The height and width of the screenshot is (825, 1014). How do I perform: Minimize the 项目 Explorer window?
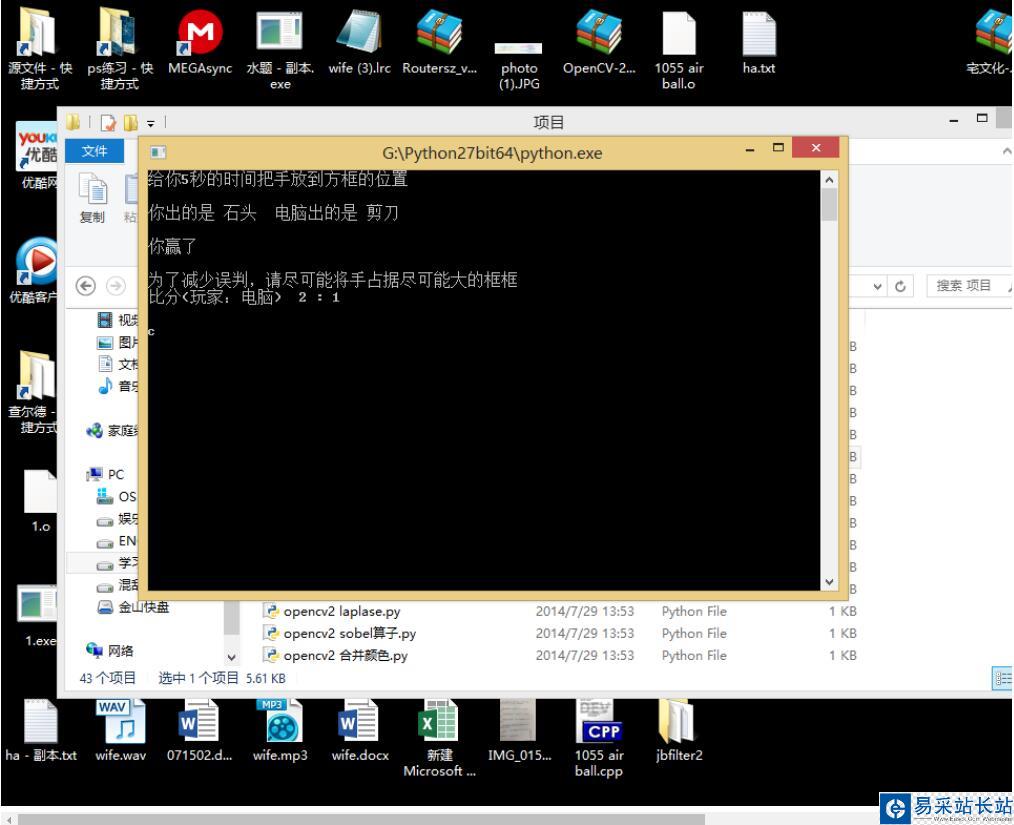pos(954,121)
